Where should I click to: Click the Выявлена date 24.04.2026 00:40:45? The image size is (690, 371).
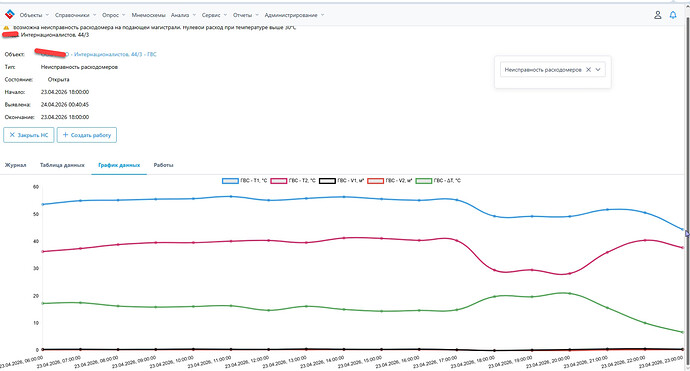(x=65, y=105)
